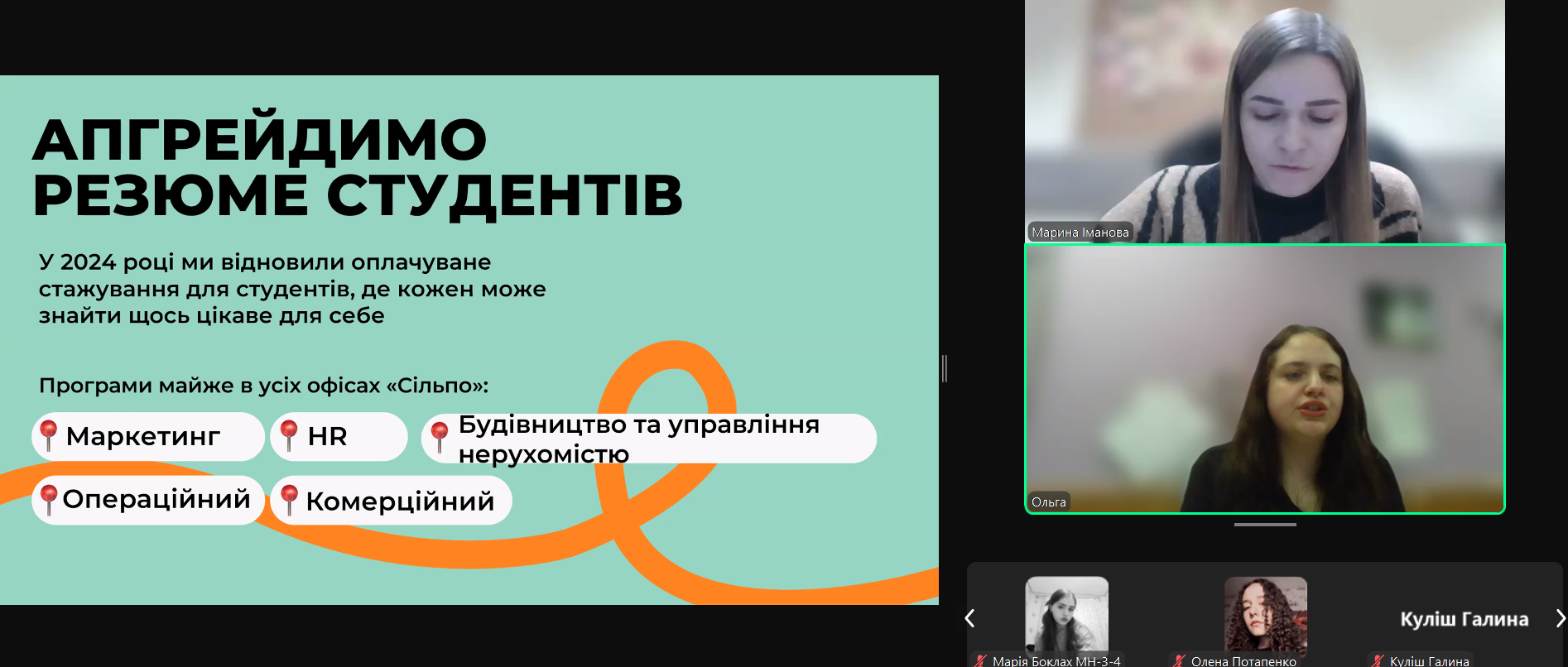Image resolution: width=1568 pixels, height=667 pixels.
Task: Click the Операційний pill on slide
Action: (x=148, y=500)
